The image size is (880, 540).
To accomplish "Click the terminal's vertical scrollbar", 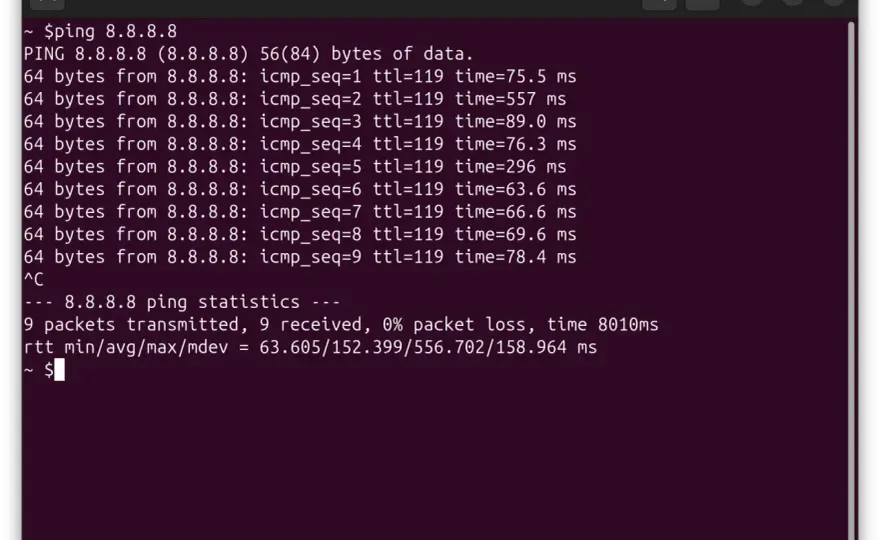I will coord(852,281).
